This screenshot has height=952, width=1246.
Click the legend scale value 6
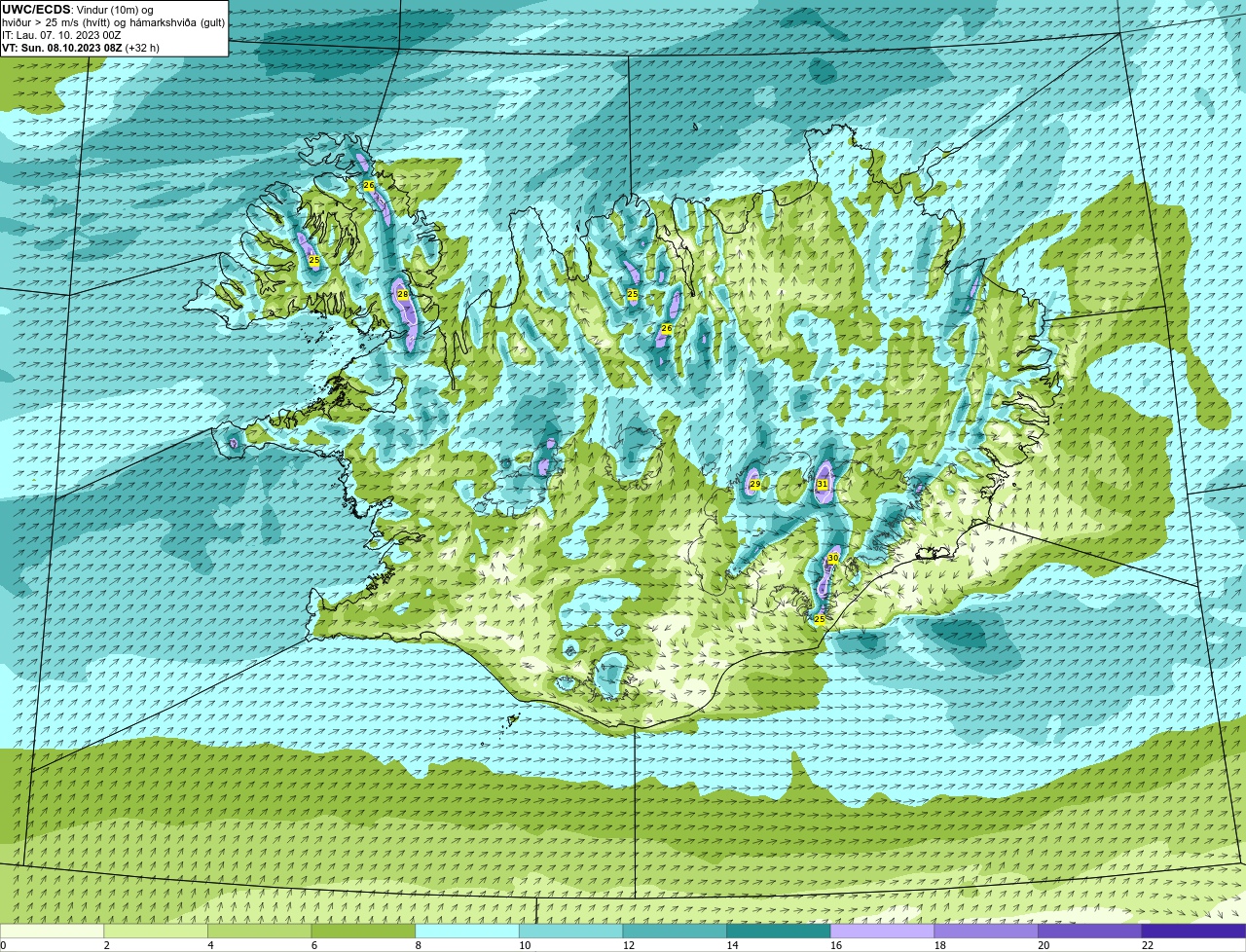pos(315,945)
